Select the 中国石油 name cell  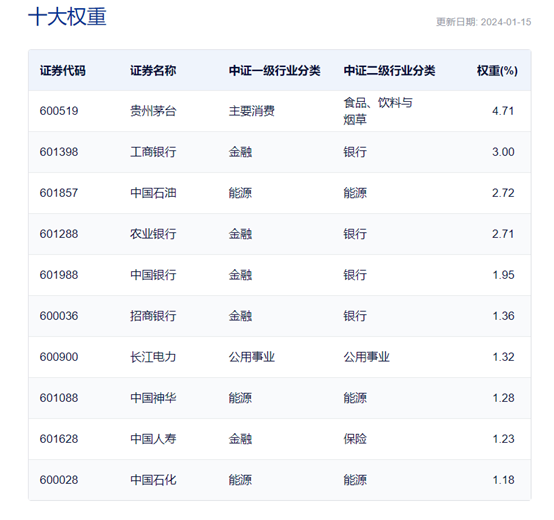153,193
